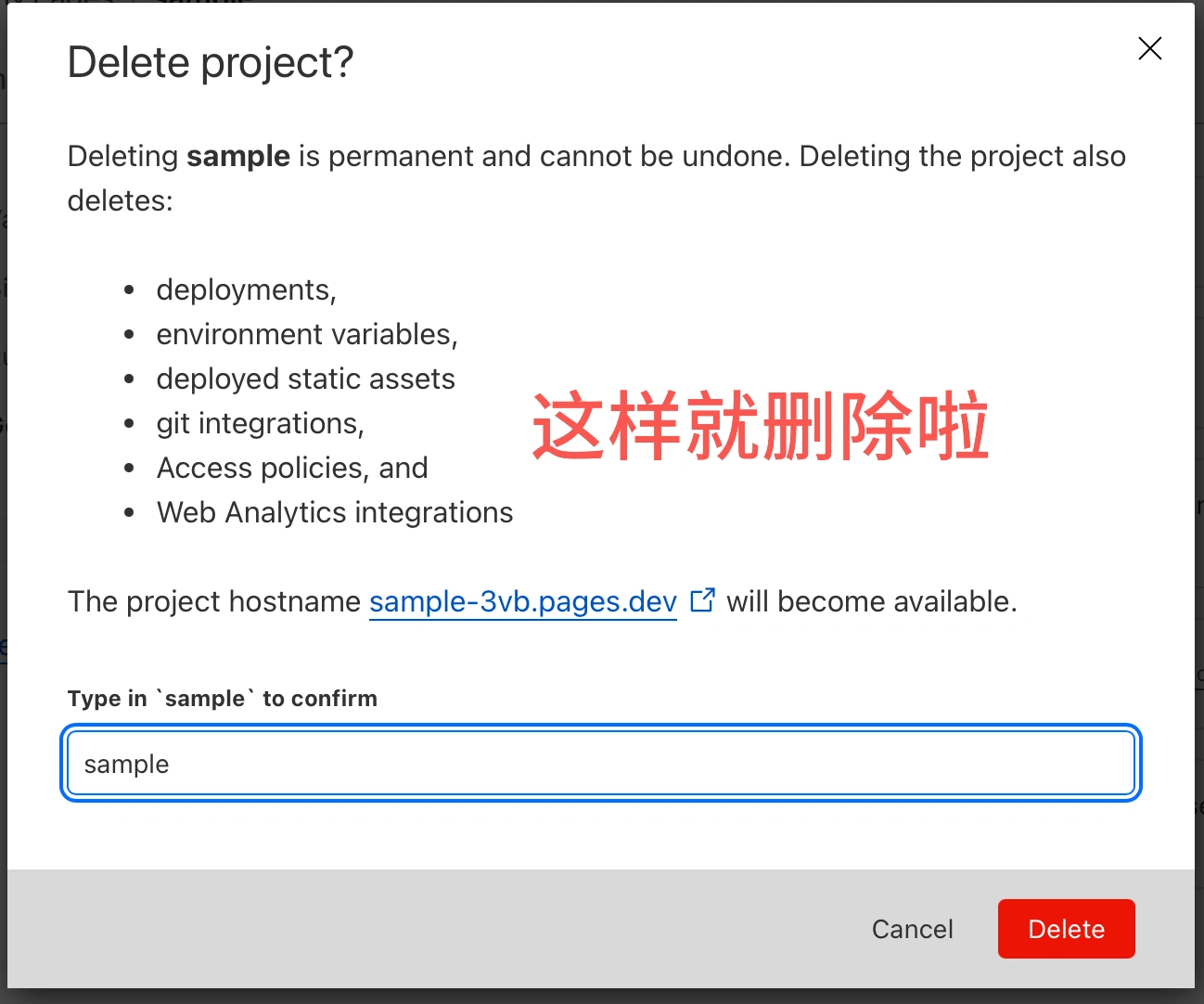Select the "deployments," list item
Image resolution: width=1204 pixels, height=1004 pixels.
point(246,290)
